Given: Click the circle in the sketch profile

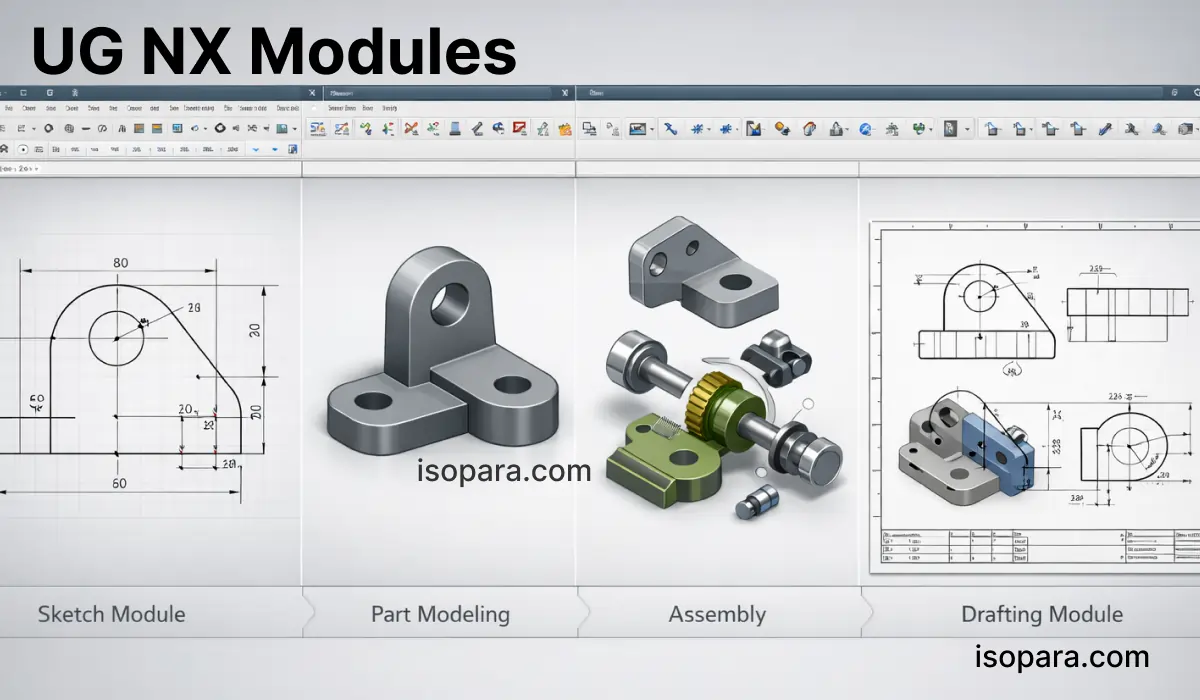Looking at the screenshot, I should pos(118,337).
